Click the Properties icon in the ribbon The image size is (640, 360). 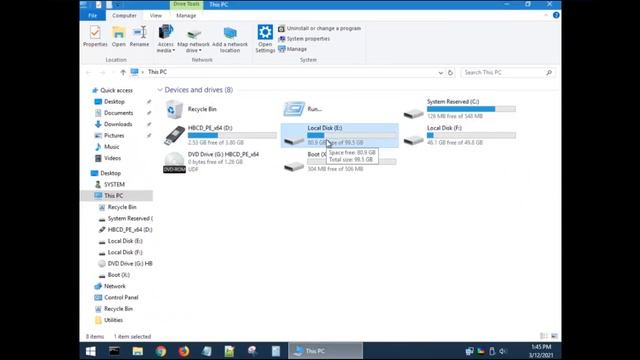(95, 32)
